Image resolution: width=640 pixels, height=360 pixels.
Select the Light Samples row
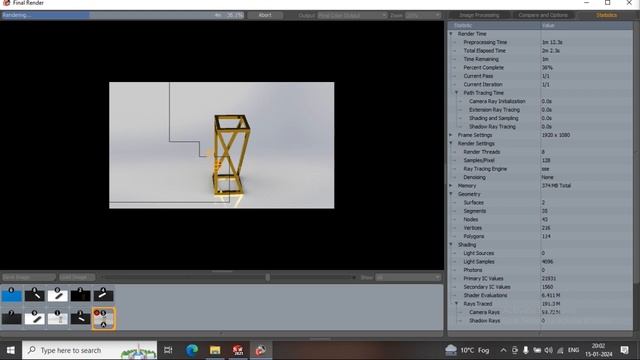coord(540,262)
